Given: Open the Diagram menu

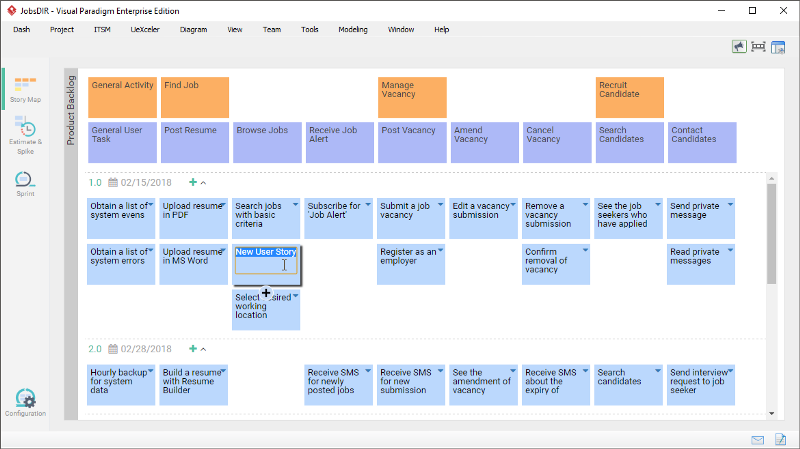Looking at the screenshot, I should [x=193, y=30].
